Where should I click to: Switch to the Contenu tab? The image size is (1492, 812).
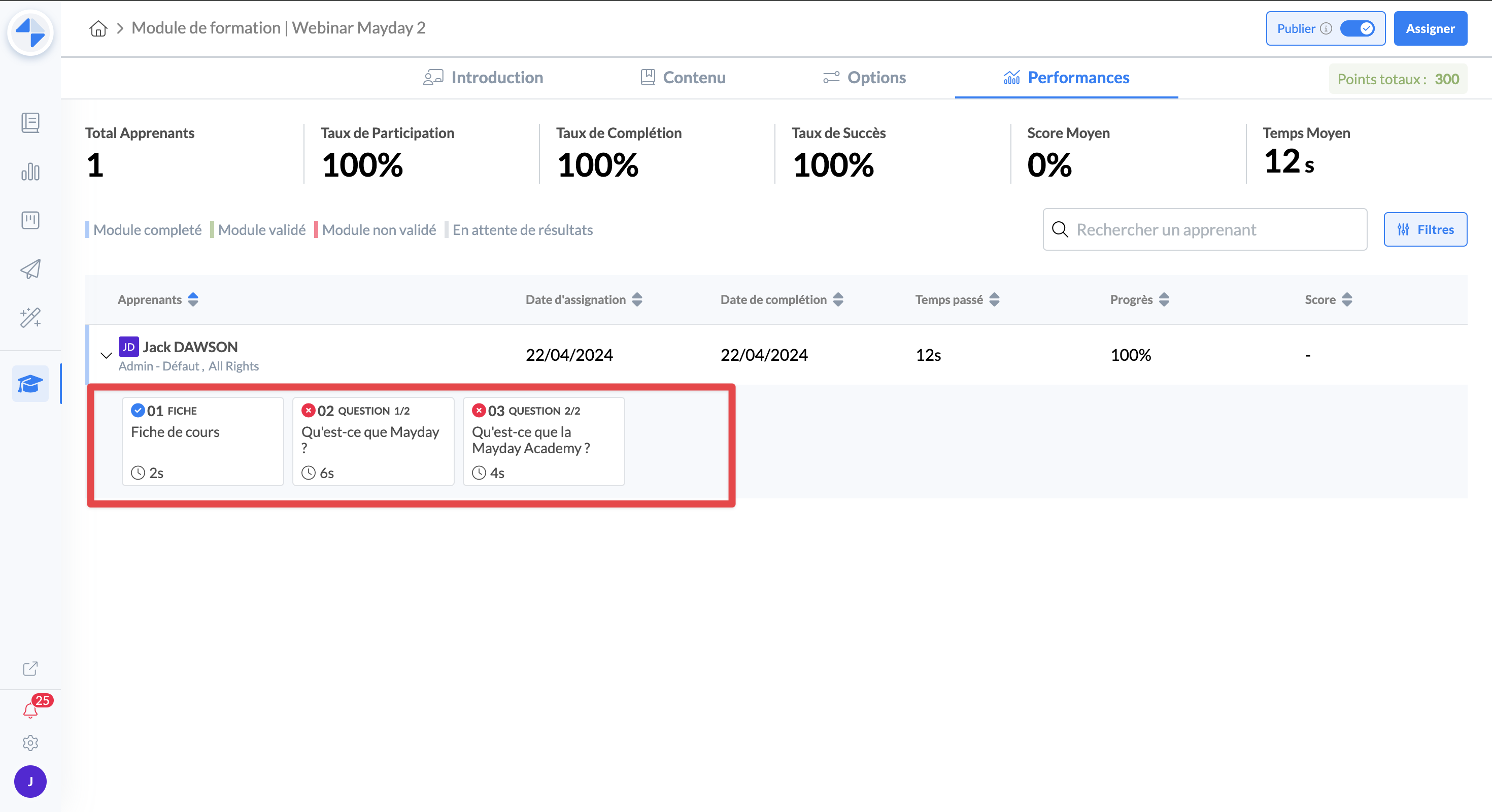tap(683, 78)
